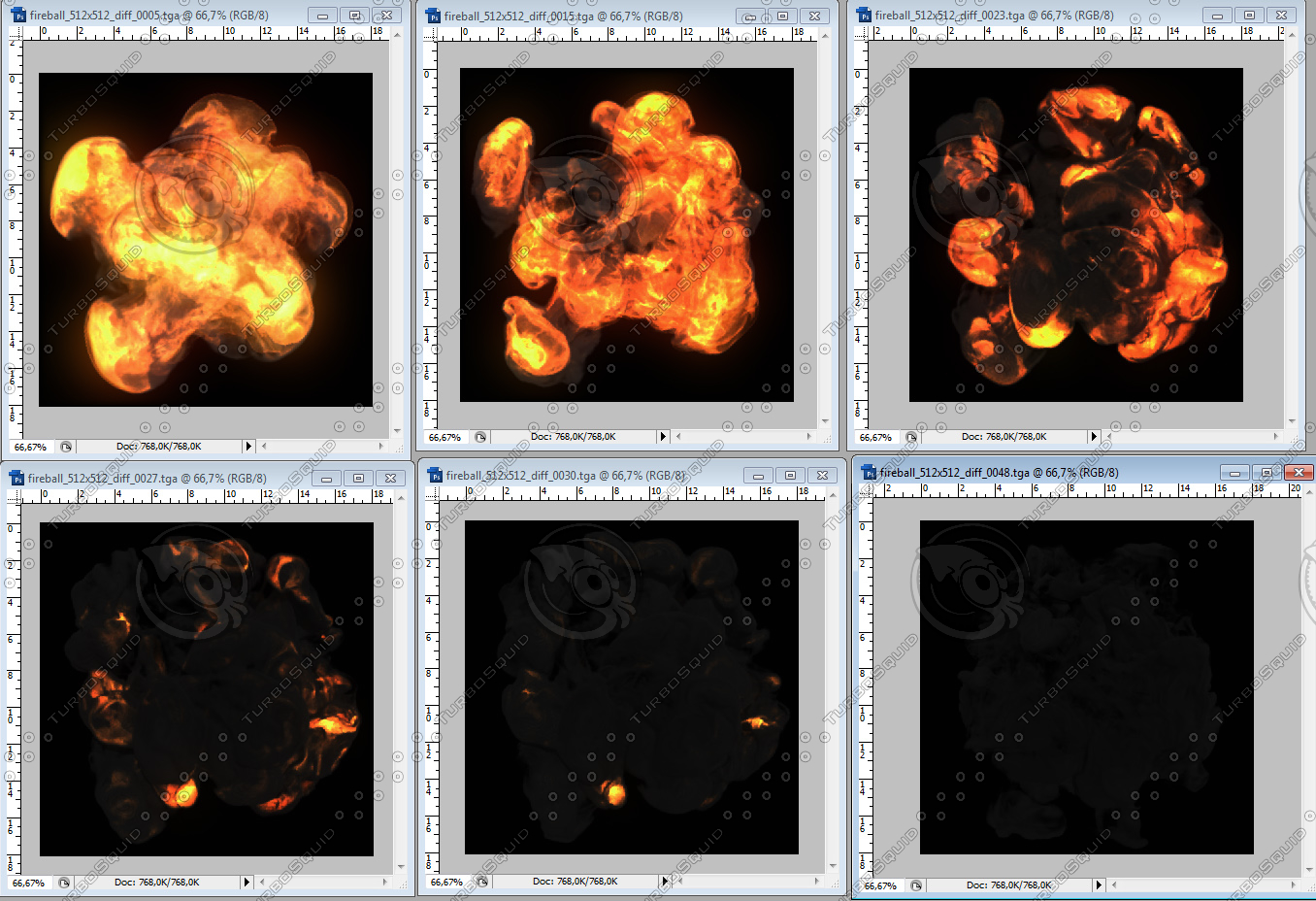The image size is (1316, 901).
Task: Click the Doc size readout in fireball_0048's status bar
Action: [x=1007, y=885]
